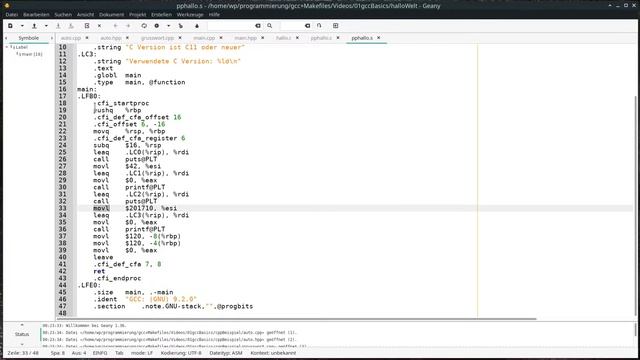Click the Save All toolbar icon
The height and width of the screenshot is (360, 640).
71,26
